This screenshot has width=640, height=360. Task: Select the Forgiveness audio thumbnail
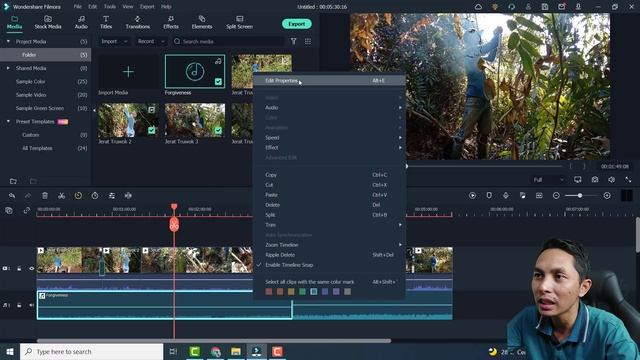[x=195, y=71]
